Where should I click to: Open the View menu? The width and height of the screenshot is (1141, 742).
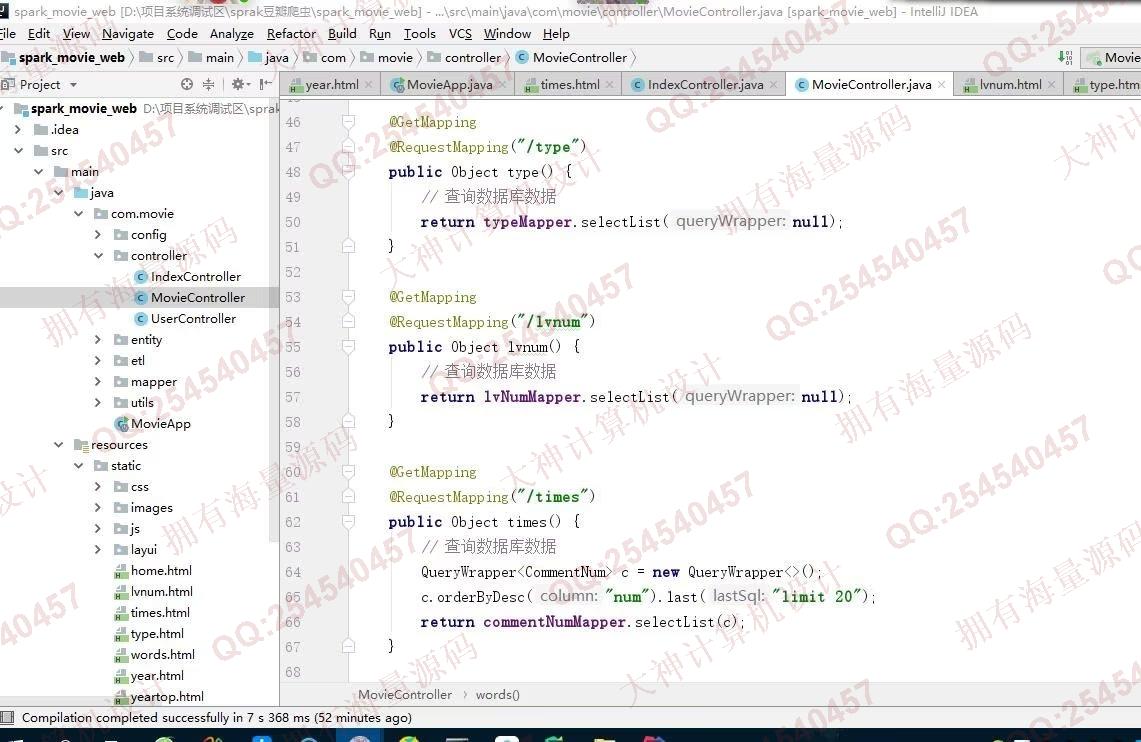[x=76, y=33]
